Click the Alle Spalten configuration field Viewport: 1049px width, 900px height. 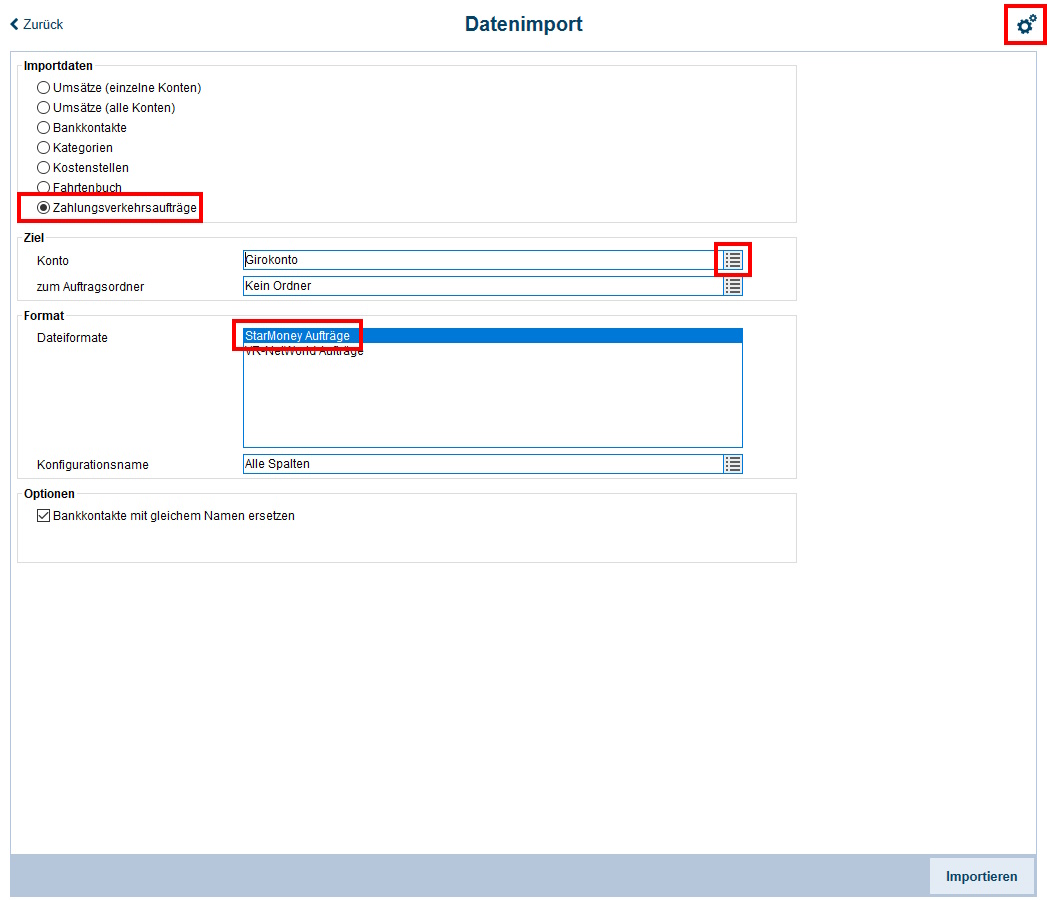pyautogui.click(x=480, y=464)
